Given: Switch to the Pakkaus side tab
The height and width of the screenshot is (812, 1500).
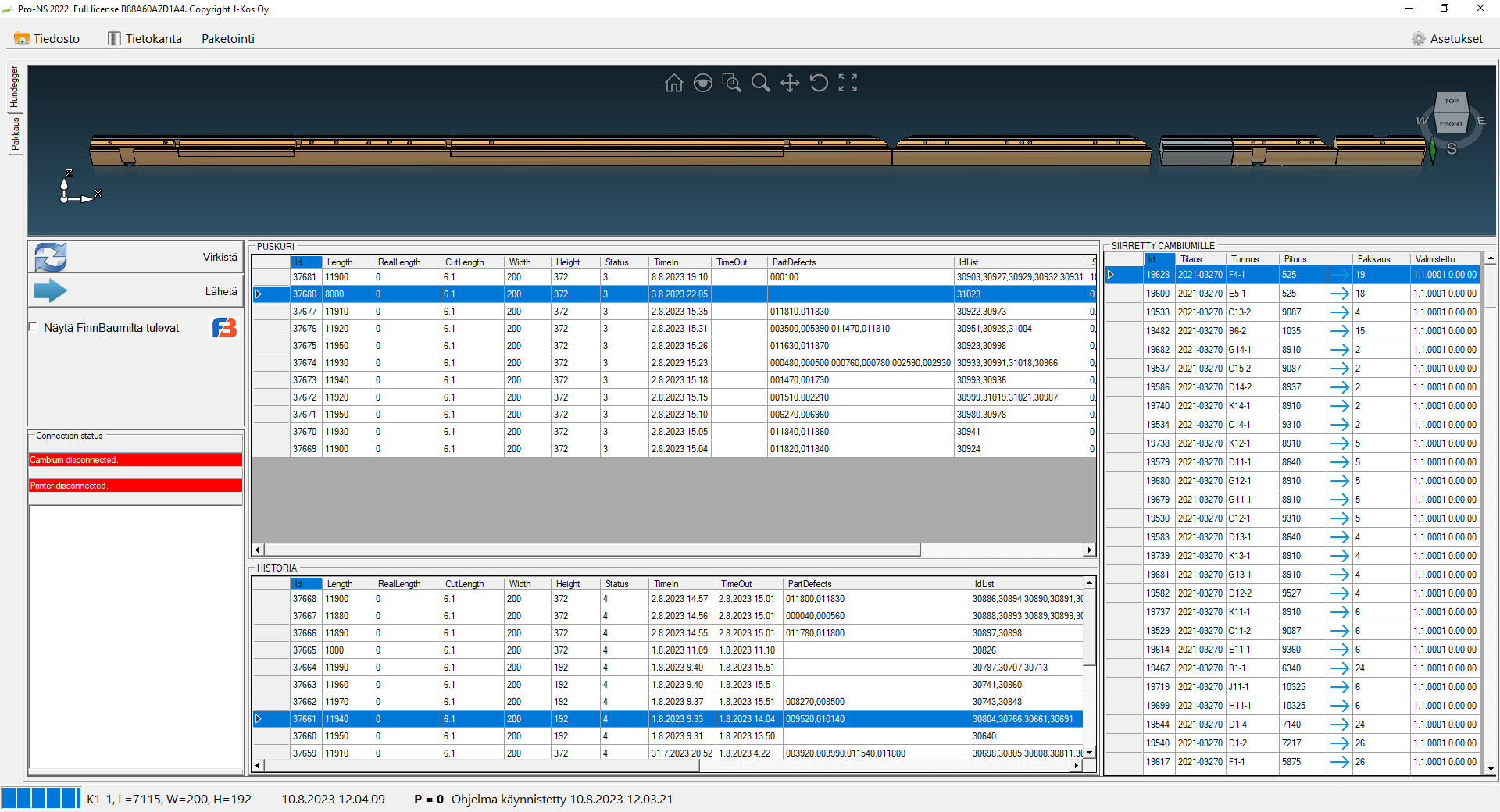Looking at the screenshot, I should point(15,134).
